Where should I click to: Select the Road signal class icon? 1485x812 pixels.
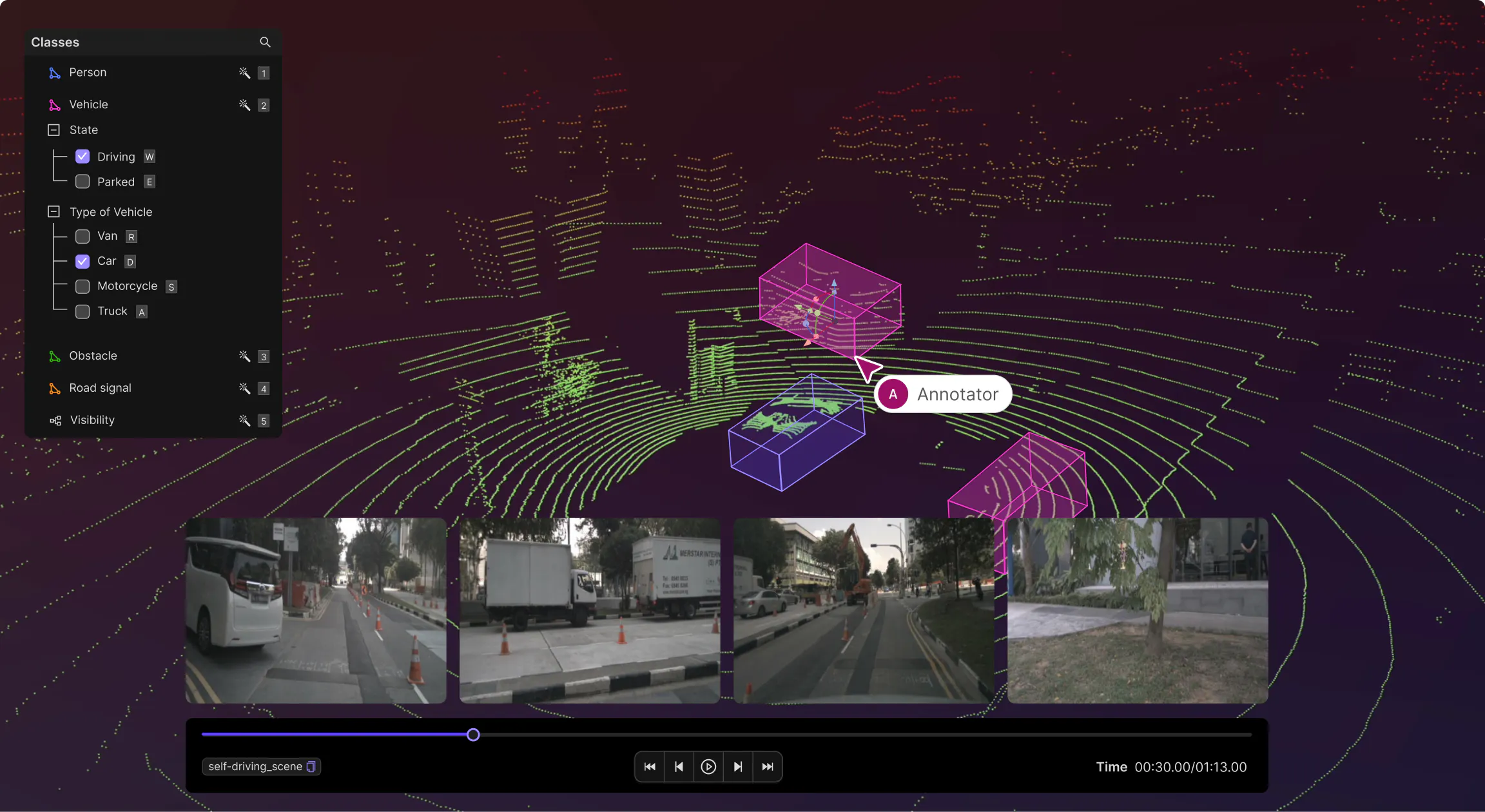click(55, 388)
